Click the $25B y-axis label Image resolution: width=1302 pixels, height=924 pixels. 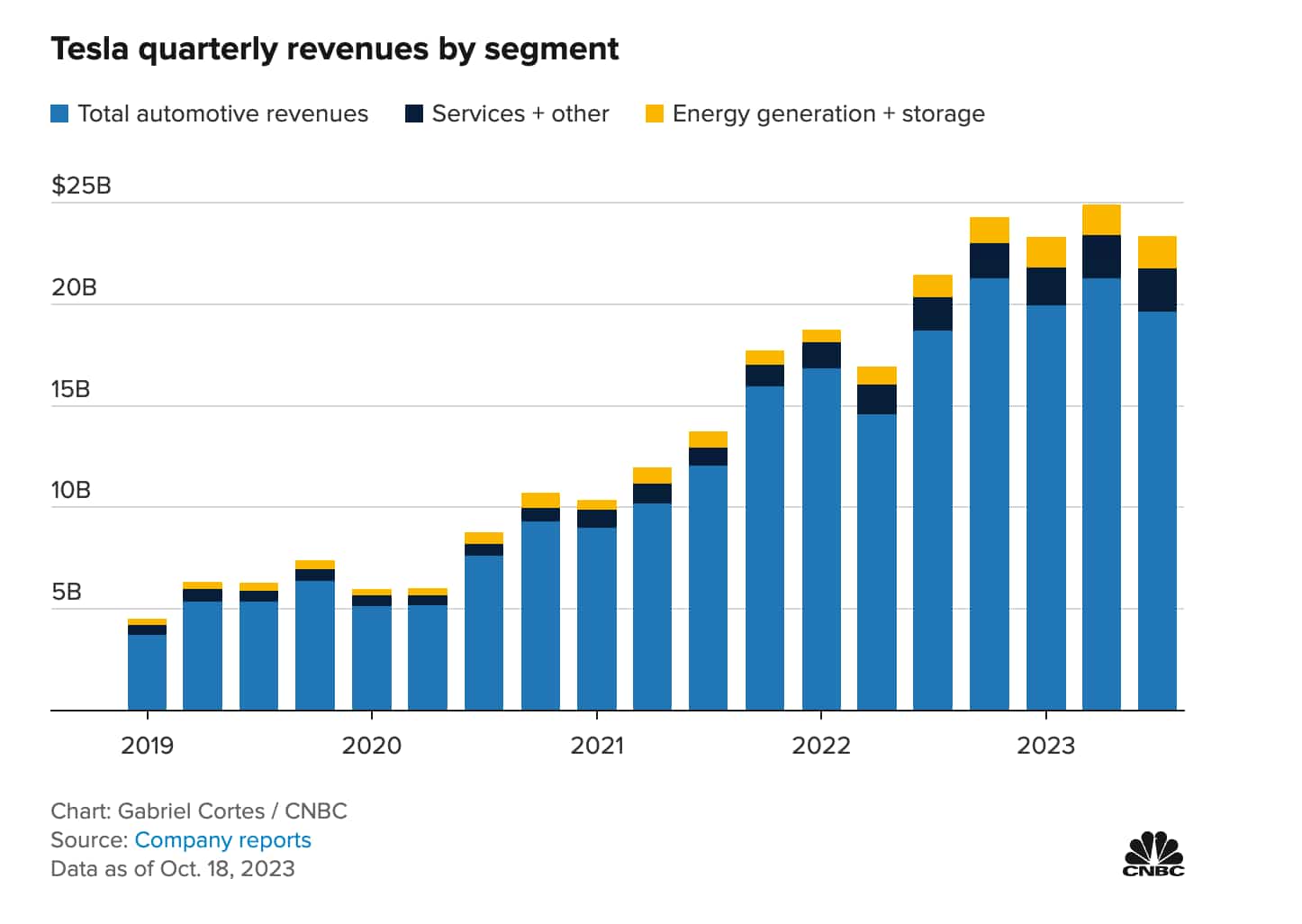coord(81,186)
